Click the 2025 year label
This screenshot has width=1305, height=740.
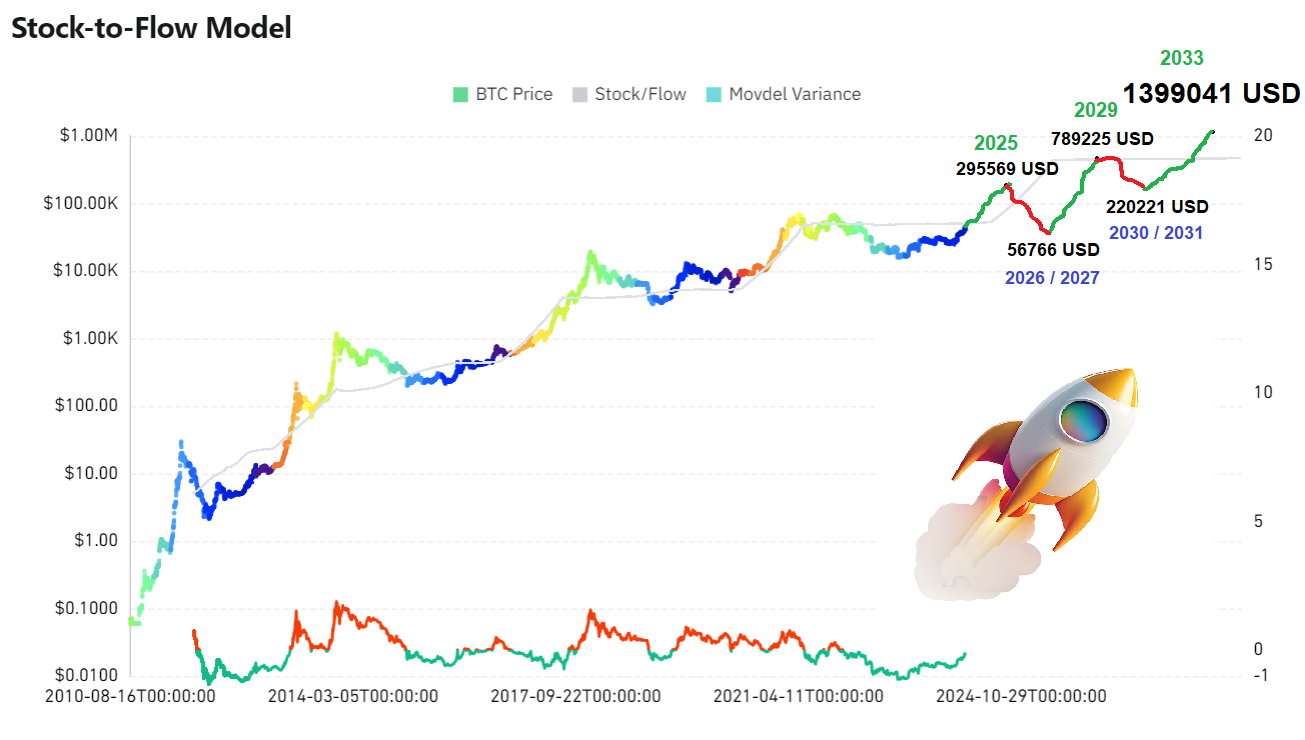point(996,144)
